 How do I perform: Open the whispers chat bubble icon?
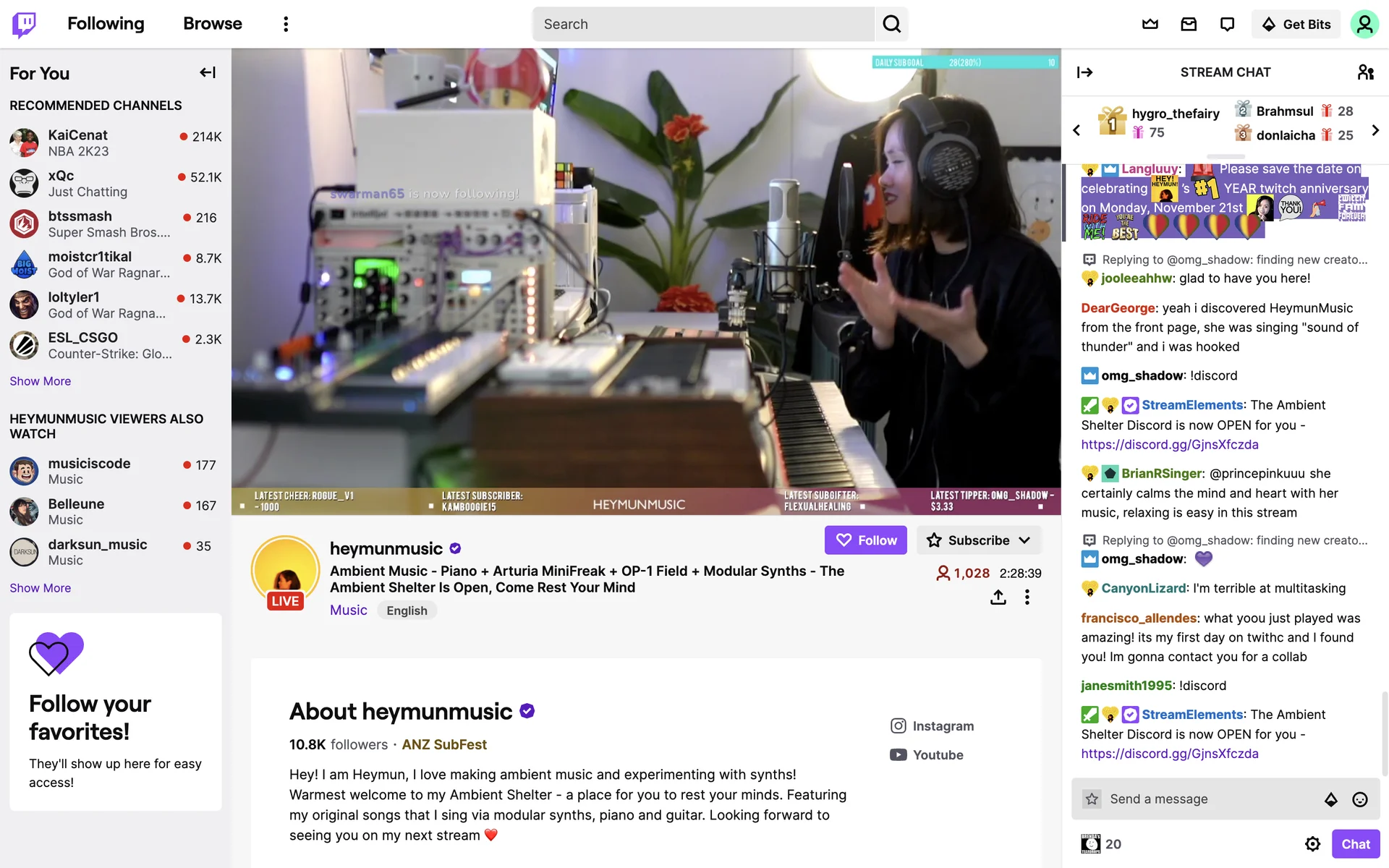1227,25
